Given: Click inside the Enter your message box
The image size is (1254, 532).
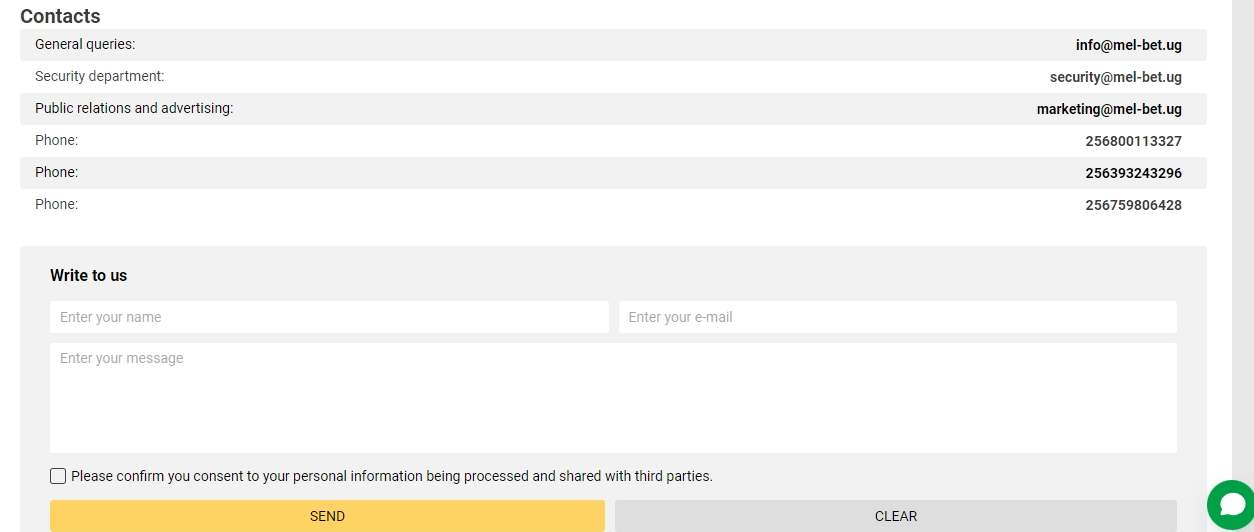Looking at the screenshot, I should (613, 398).
